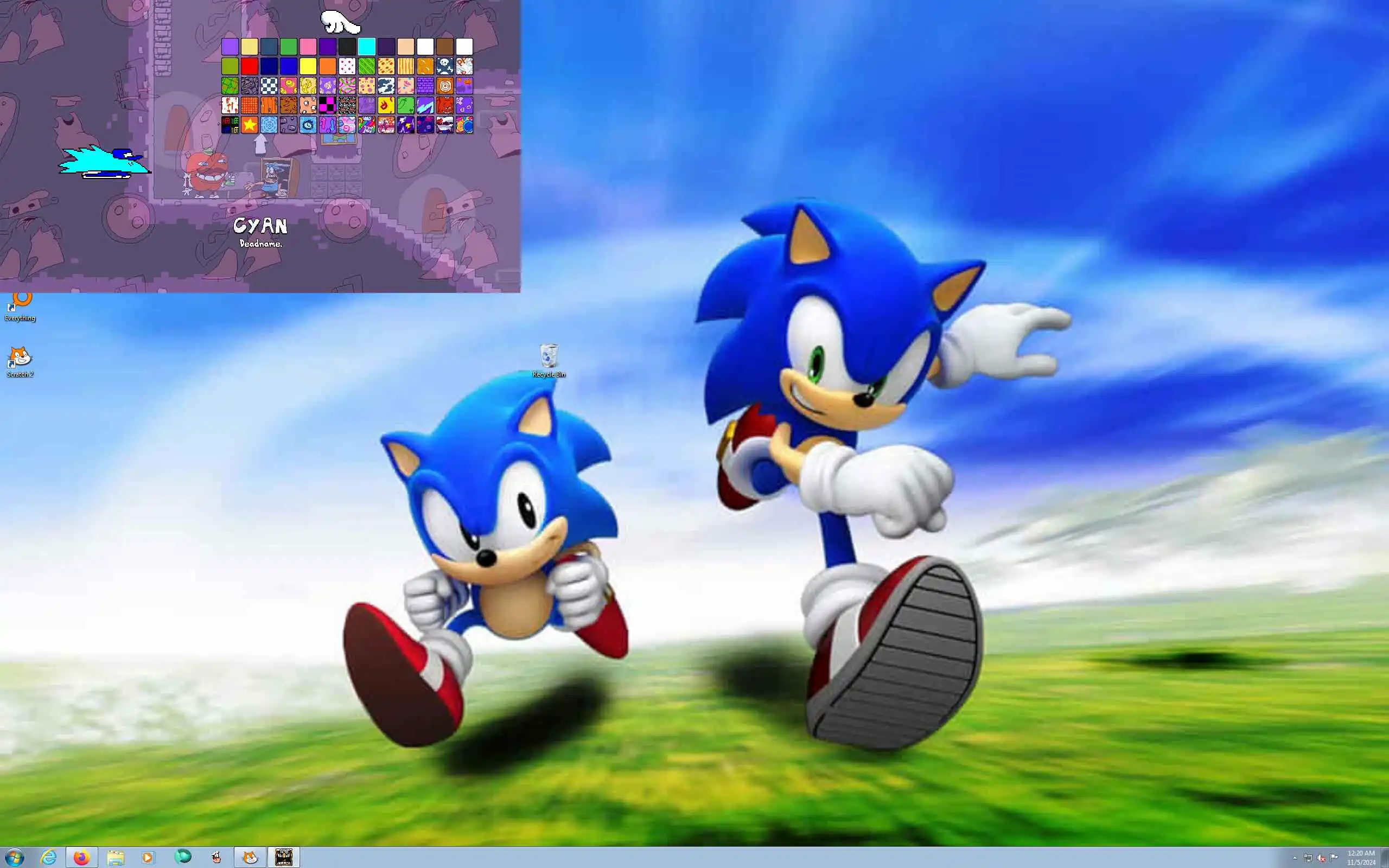Pick the yellow star on orange pattern
Image resolution: width=1389 pixels, height=868 pixels.
[x=250, y=125]
